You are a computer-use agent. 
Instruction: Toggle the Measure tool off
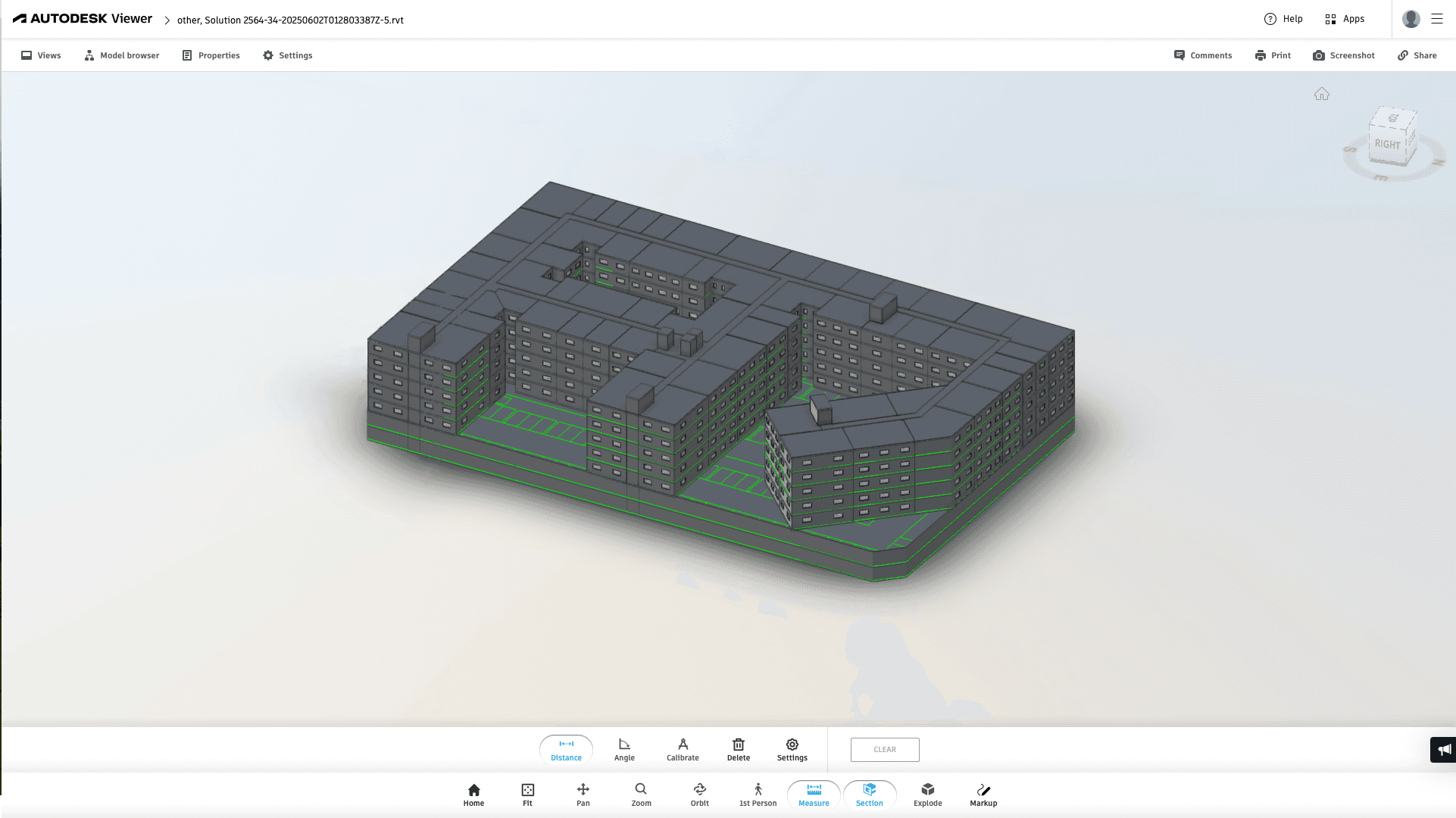[814, 795]
